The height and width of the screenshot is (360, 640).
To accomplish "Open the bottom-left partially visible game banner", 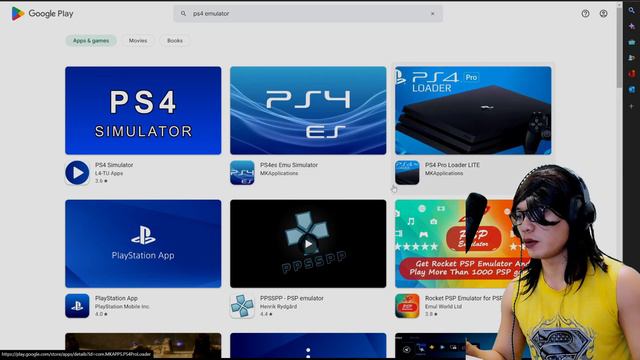I will (x=143, y=346).
